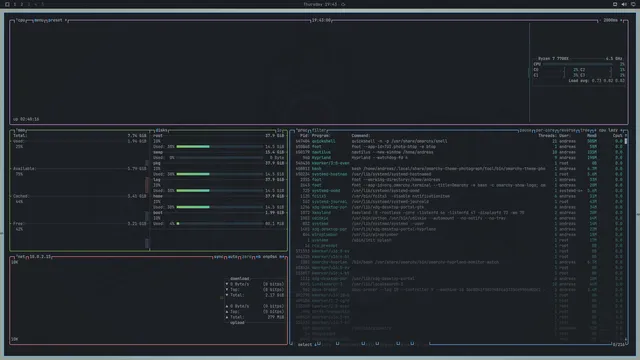Toggle auto scaling in net panel
The width and height of the screenshot is (640, 360).
click(232, 257)
